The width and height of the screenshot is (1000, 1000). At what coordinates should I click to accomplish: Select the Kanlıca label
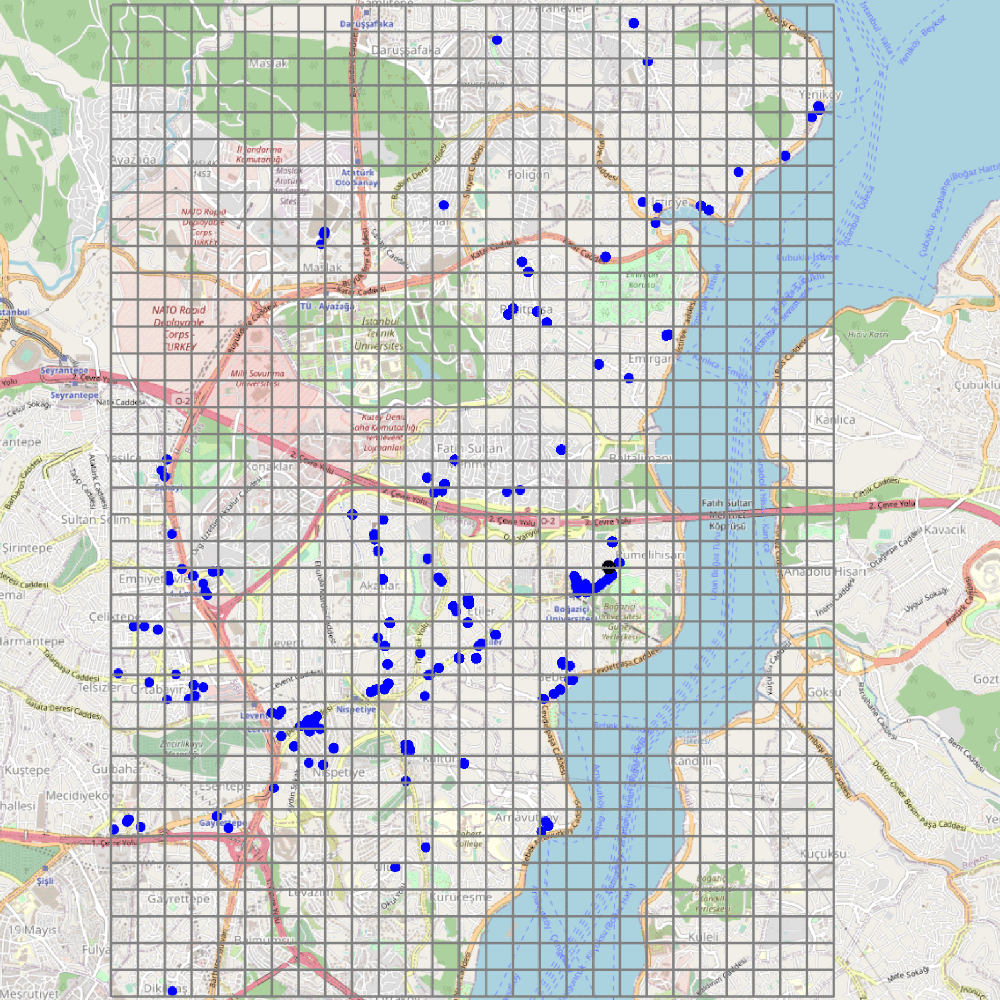click(x=835, y=420)
